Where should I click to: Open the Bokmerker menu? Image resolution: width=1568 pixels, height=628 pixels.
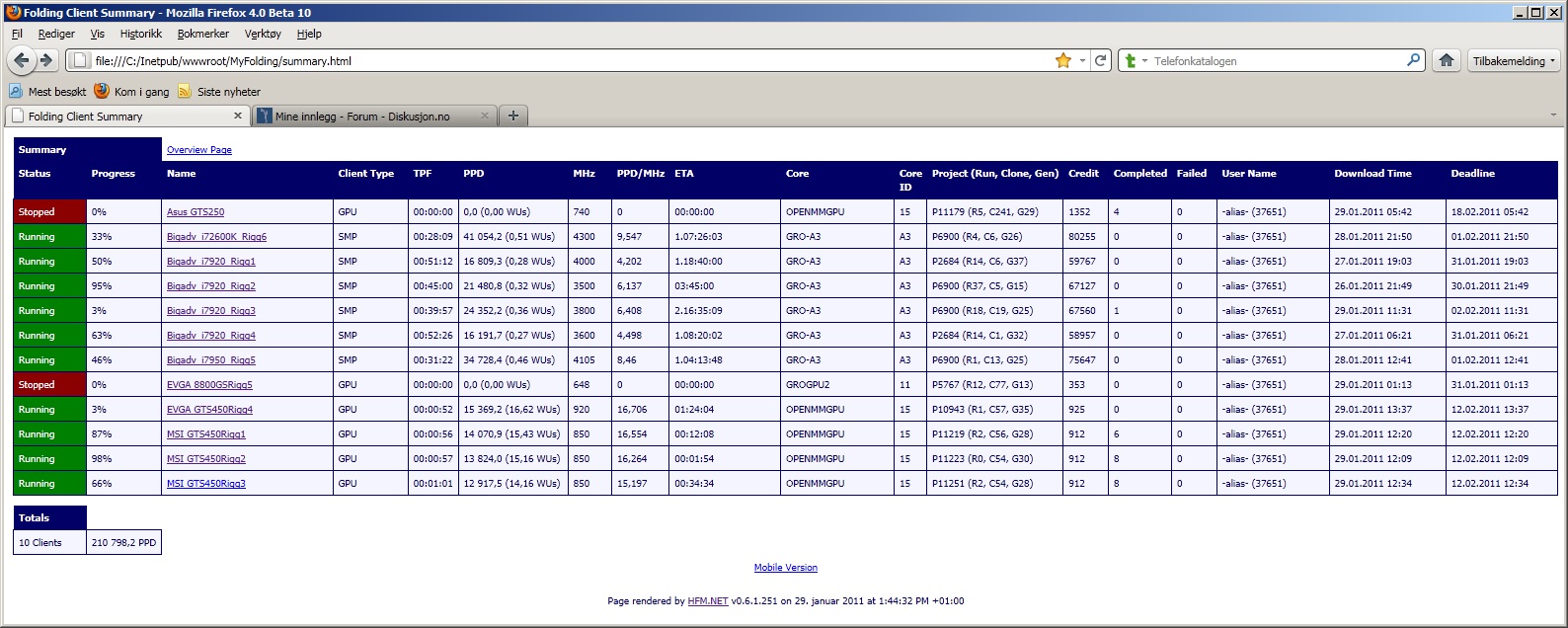tap(203, 34)
